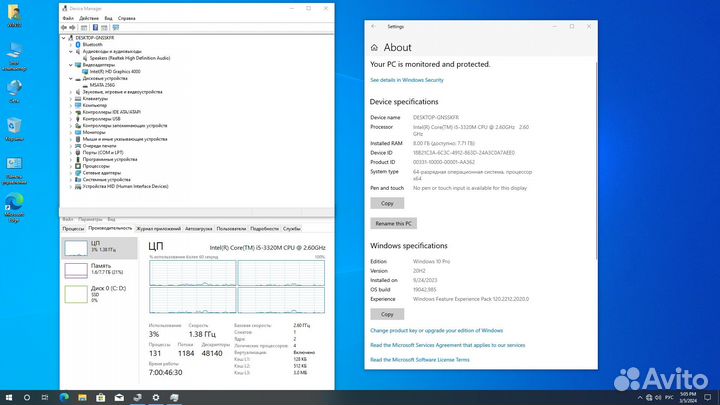Open See details in Windows Security link
This screenshot has width=720, height=405.
407,80
